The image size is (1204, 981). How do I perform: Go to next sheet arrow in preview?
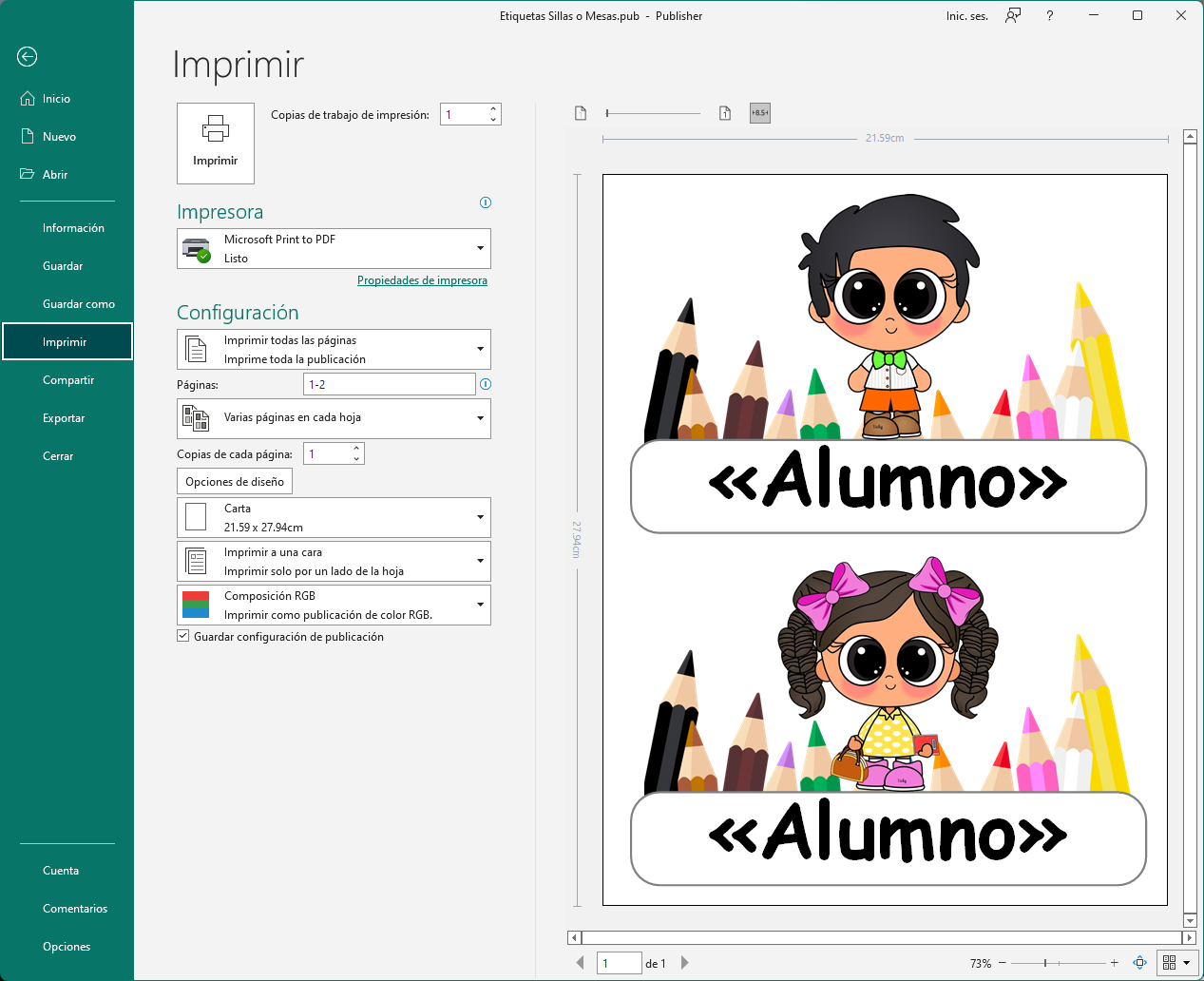point(685,963)
